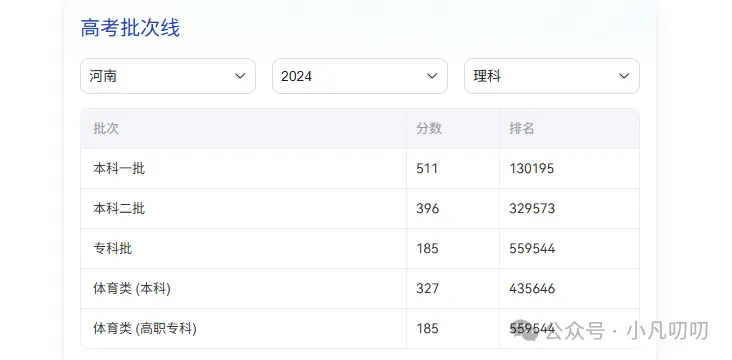Click score 396 for 本科二批

pos(428,208)
